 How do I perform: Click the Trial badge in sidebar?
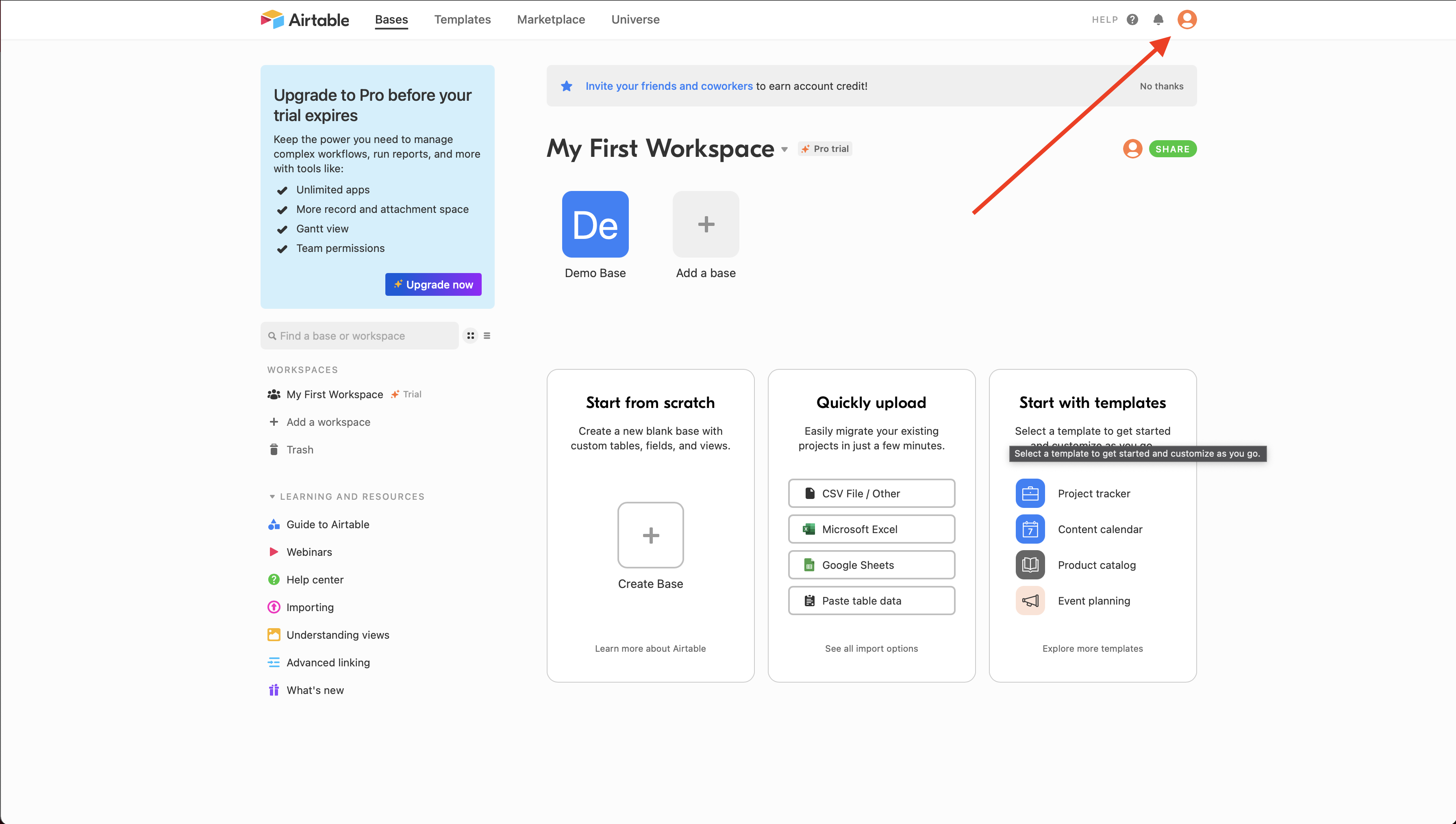tap(406, 395)
